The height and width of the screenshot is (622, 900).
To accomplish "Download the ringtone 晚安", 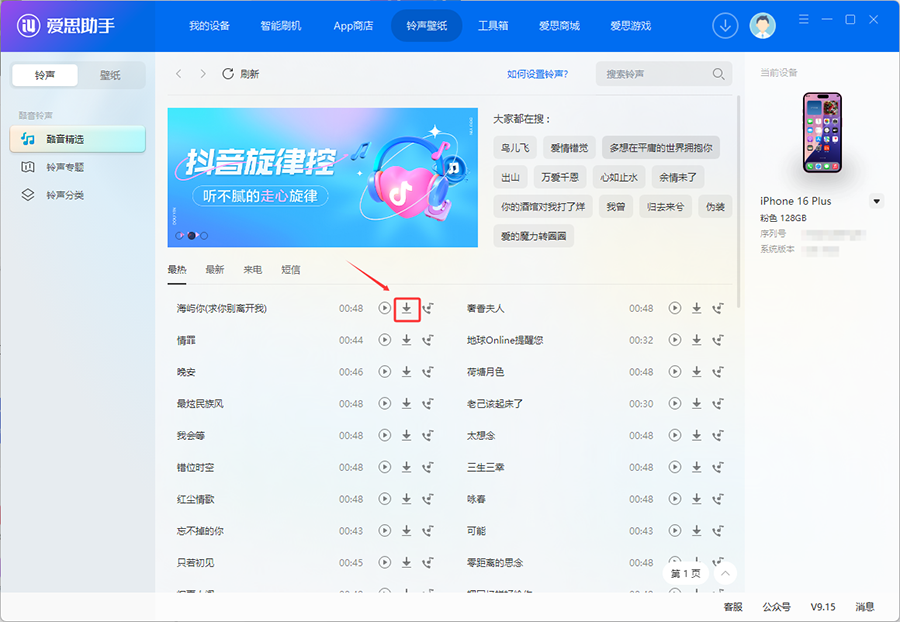I will click(406, 372).
